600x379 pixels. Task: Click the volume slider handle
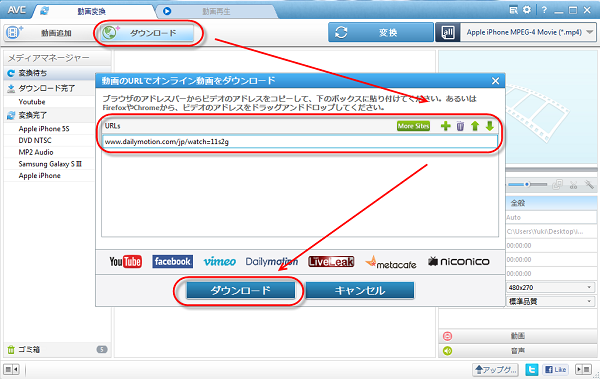[x=527, y=185]
